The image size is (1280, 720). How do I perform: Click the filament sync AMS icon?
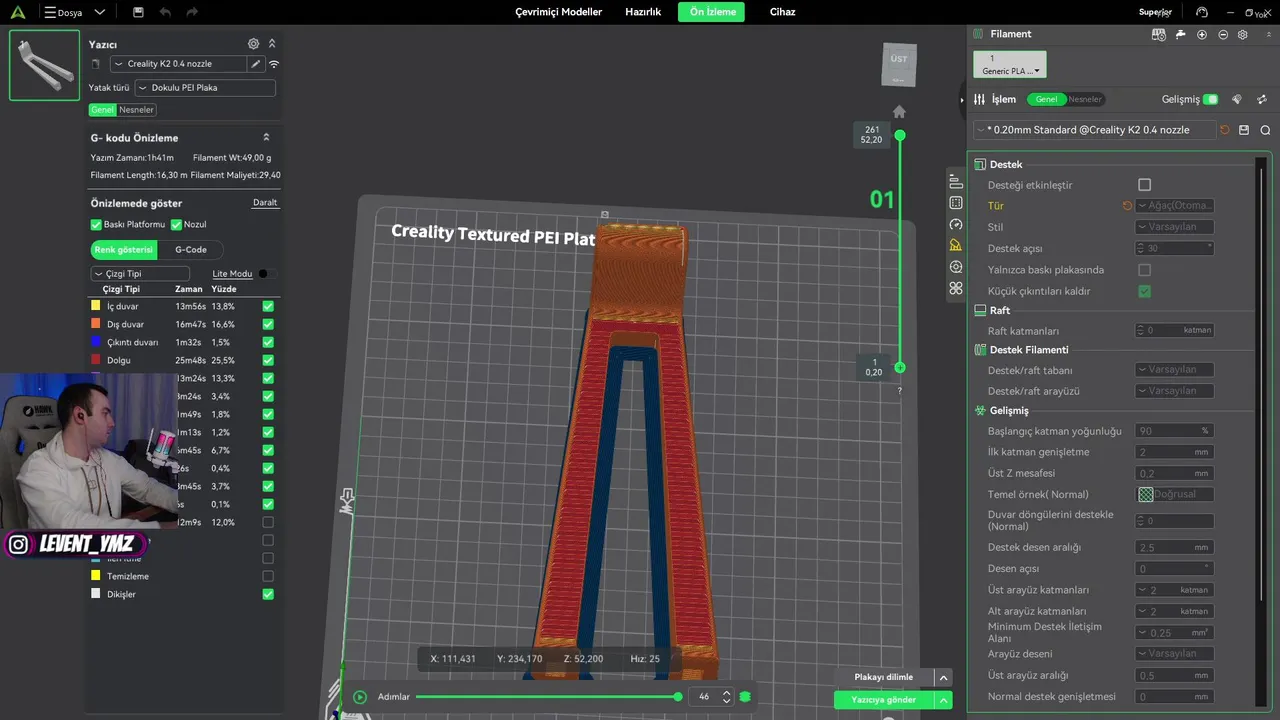(x=1159, y=34)
